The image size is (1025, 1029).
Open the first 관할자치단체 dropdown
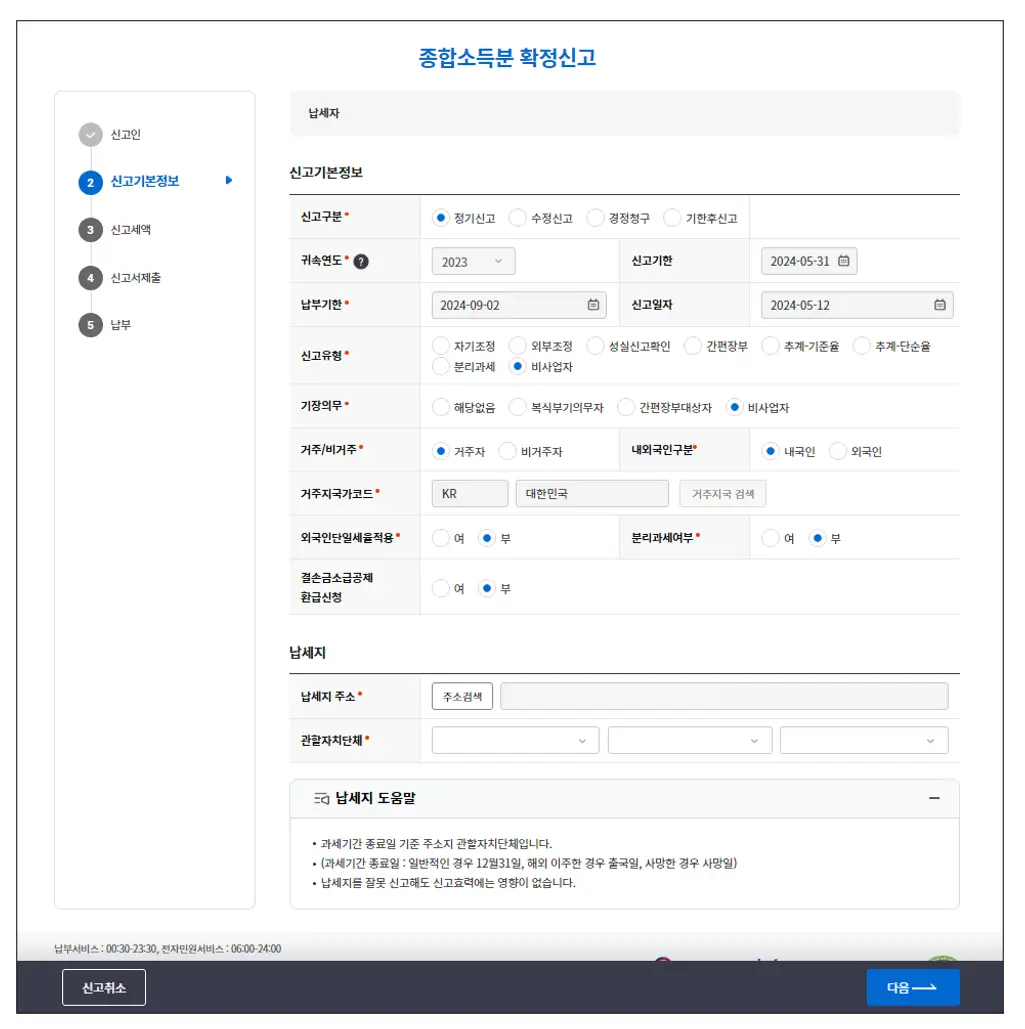[x=515, y=740]
